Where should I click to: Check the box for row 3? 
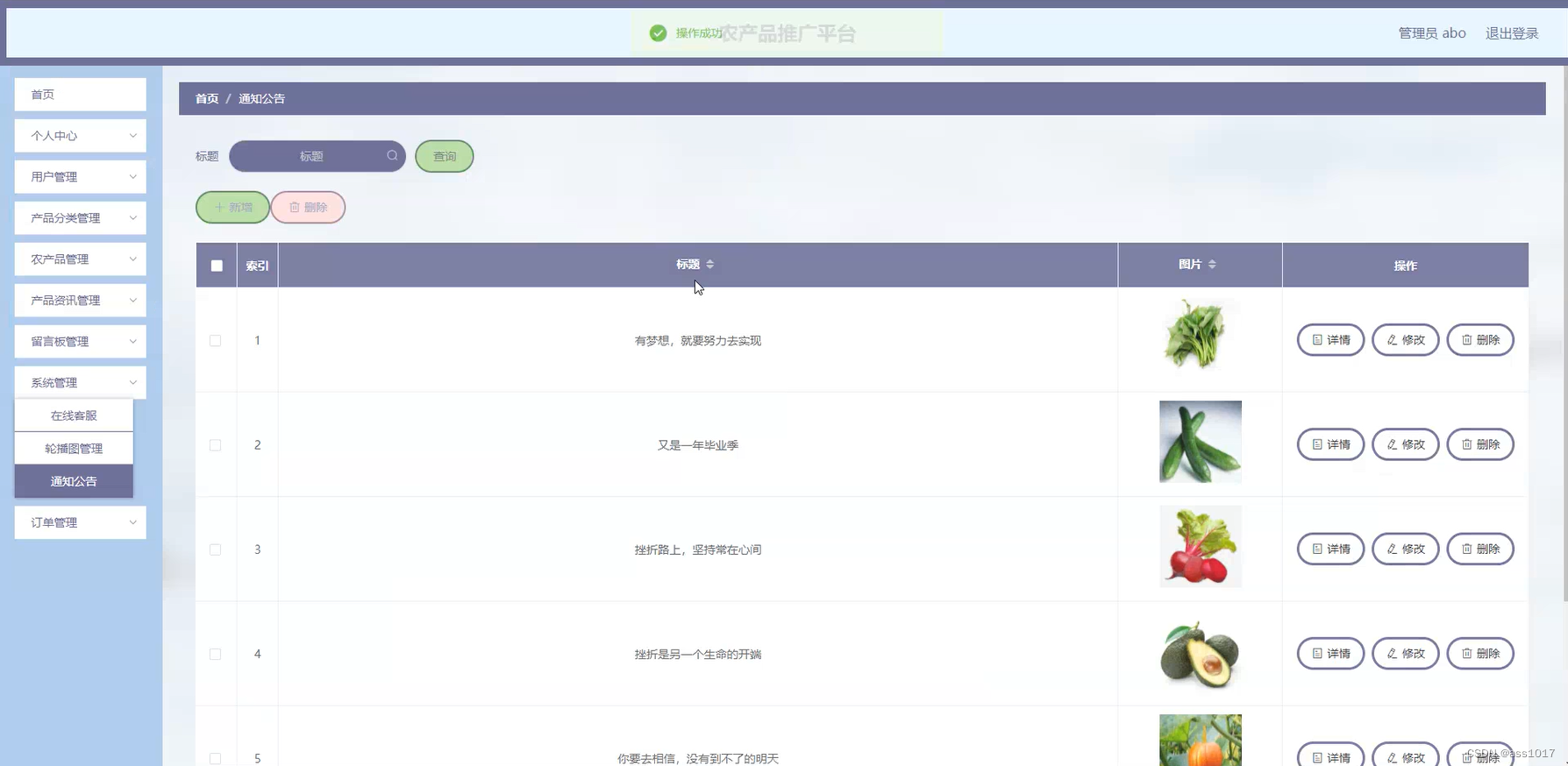(216, 550)
